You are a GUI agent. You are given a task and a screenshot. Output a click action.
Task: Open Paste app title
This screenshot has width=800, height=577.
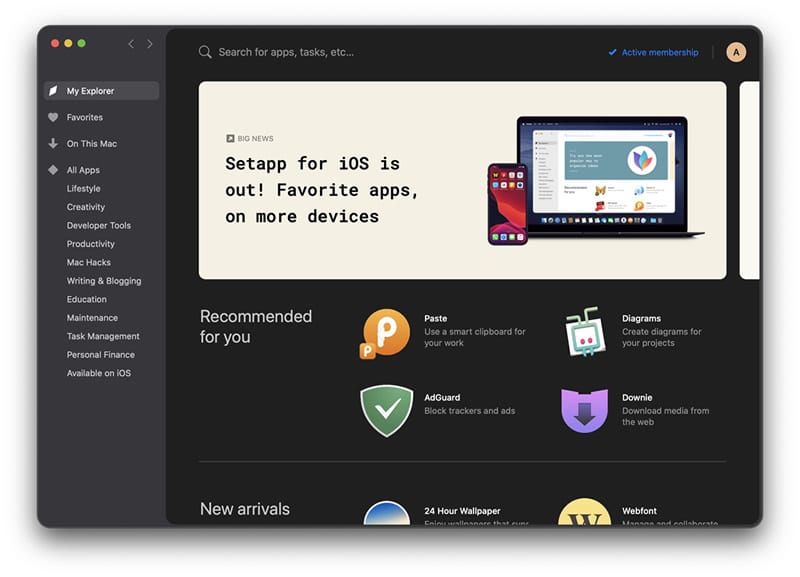(435, 318)
